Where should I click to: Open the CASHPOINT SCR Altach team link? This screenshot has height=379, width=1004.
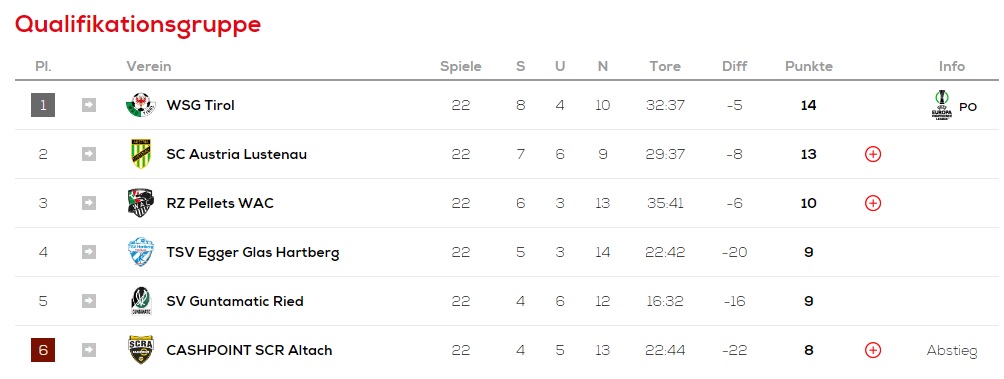(x=249, y=350)
